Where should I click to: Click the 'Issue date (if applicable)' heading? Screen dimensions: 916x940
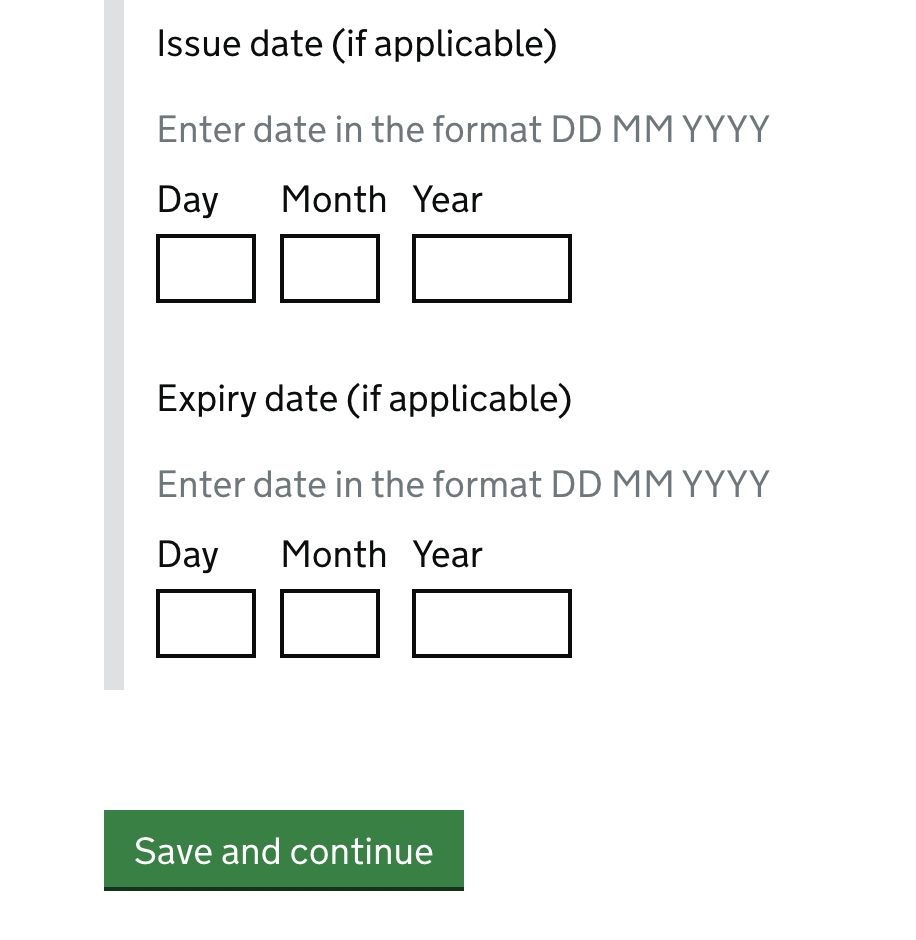coord(357,44)
